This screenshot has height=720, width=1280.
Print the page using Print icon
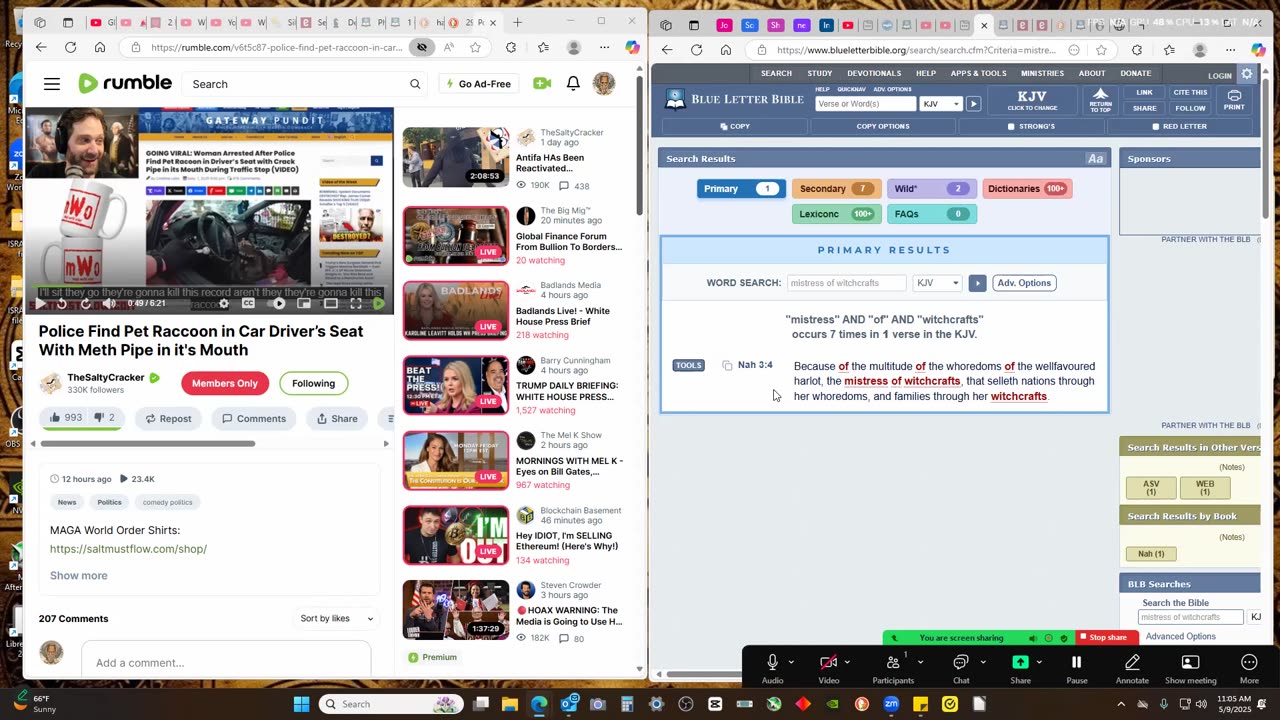coord(1234,100)
